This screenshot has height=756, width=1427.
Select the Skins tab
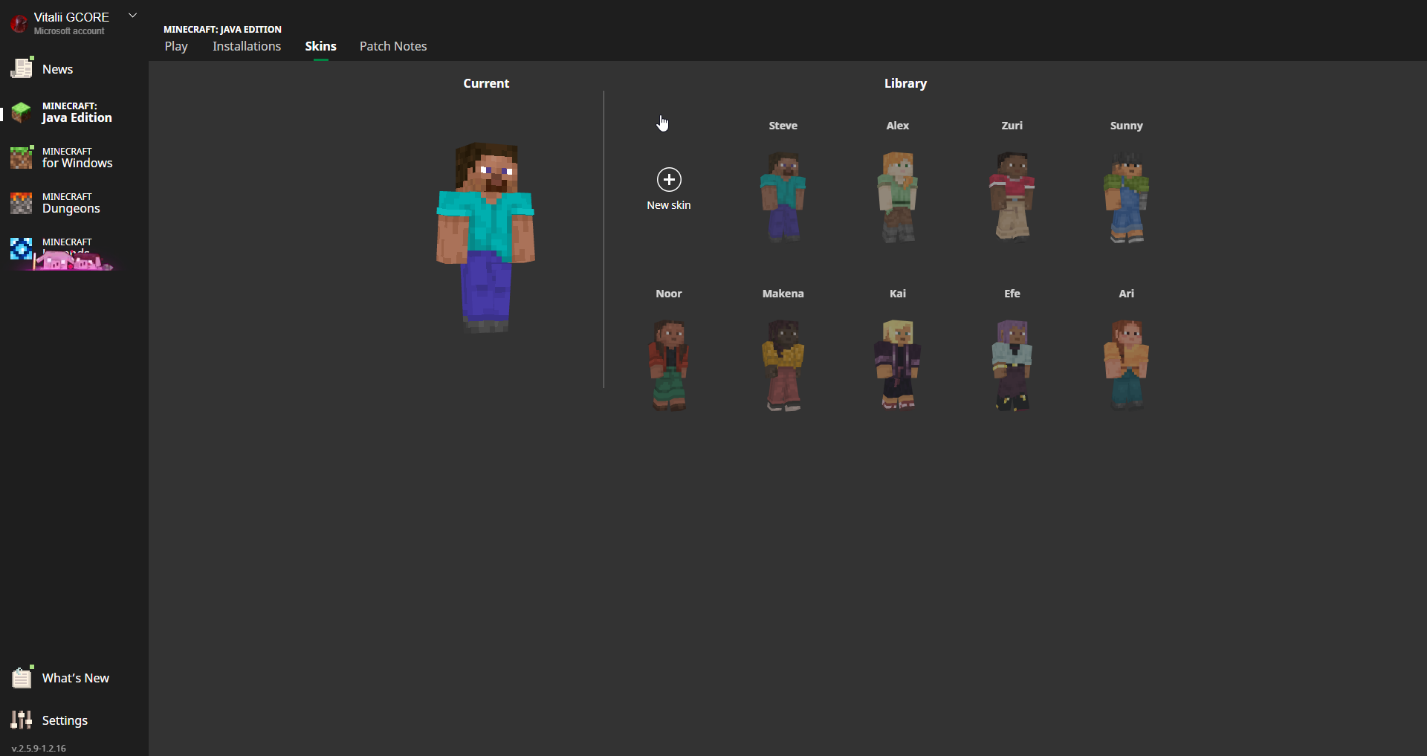pos(321,46)
